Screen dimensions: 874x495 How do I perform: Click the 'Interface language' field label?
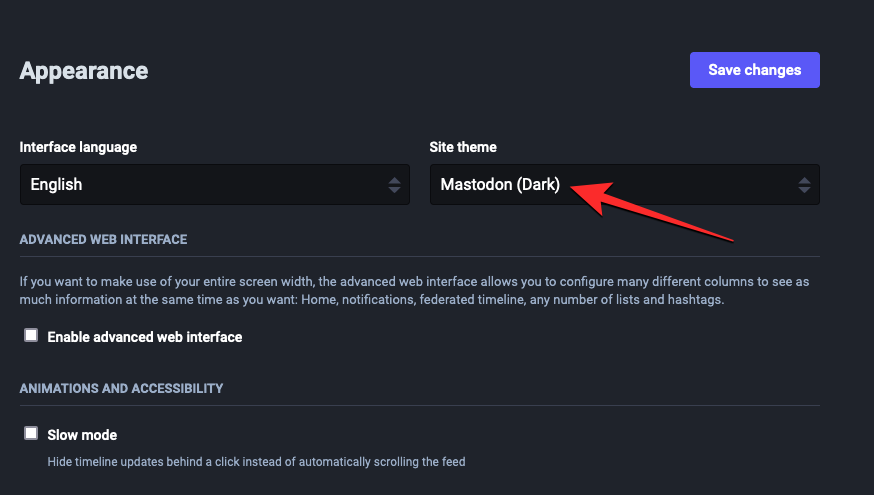pos(78,147)
